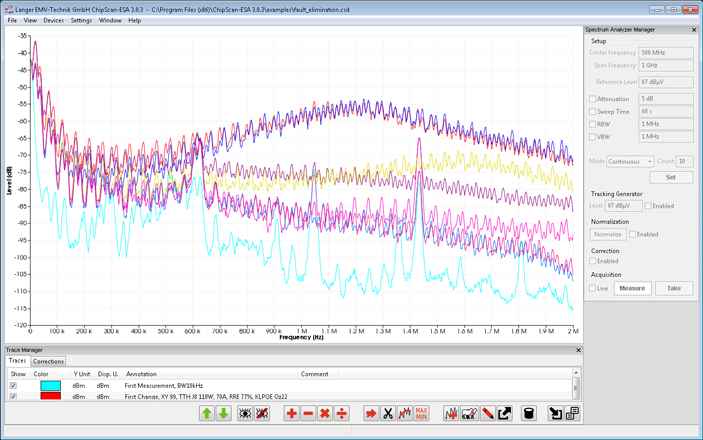Enable the Attenuation checkbox
The image size is (703, 440).
click(593, 99)
